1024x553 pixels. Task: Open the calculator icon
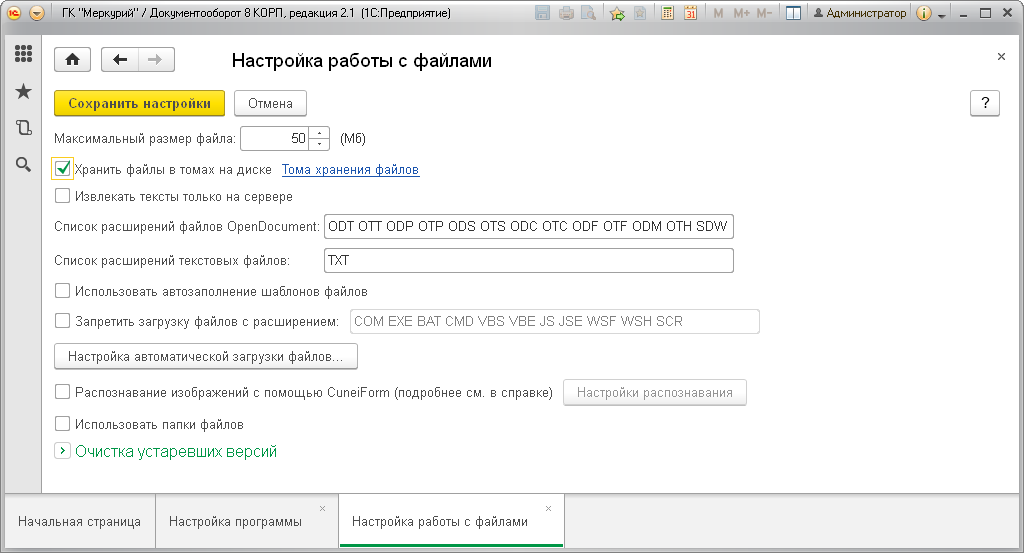tap(667, 13)
